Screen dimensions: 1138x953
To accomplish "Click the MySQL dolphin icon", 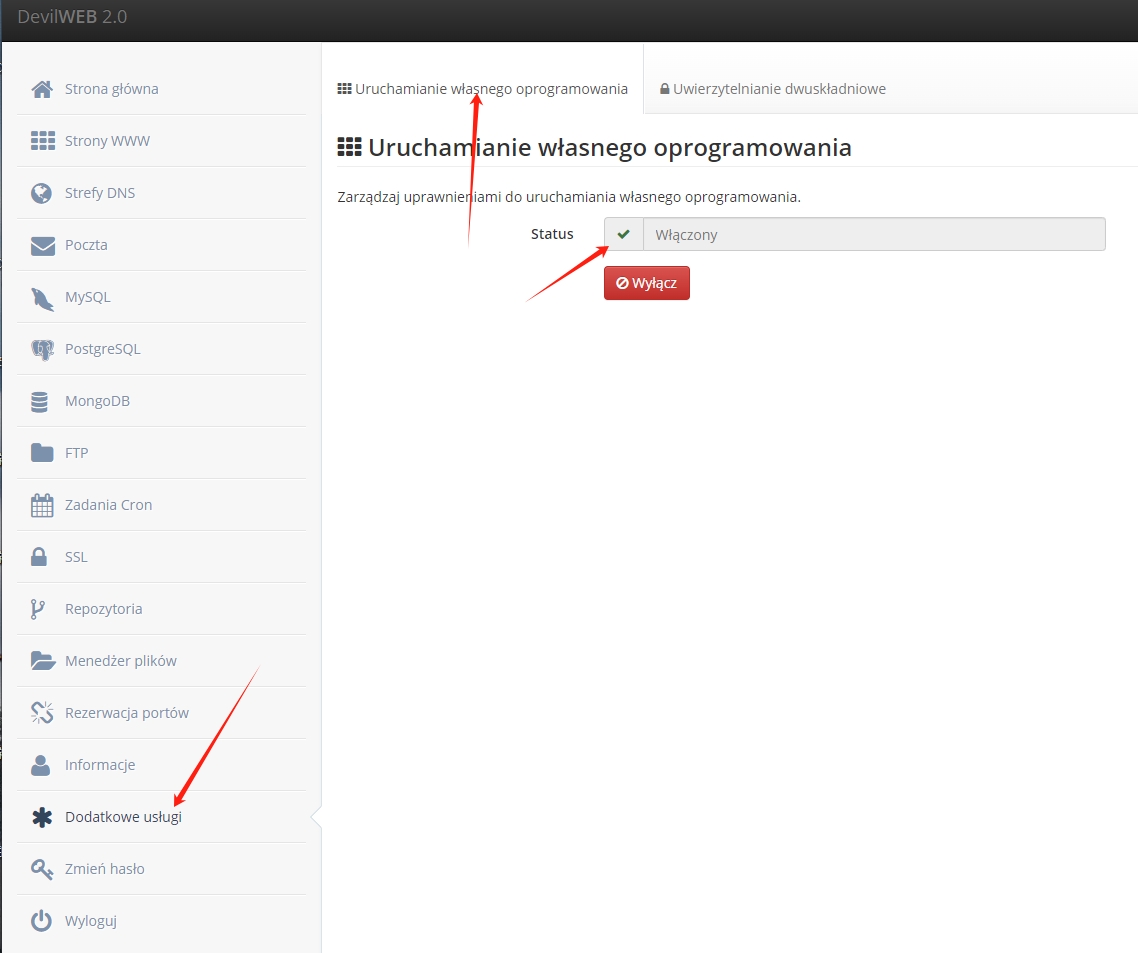I will pyautogui.click(x=42, y=297).
